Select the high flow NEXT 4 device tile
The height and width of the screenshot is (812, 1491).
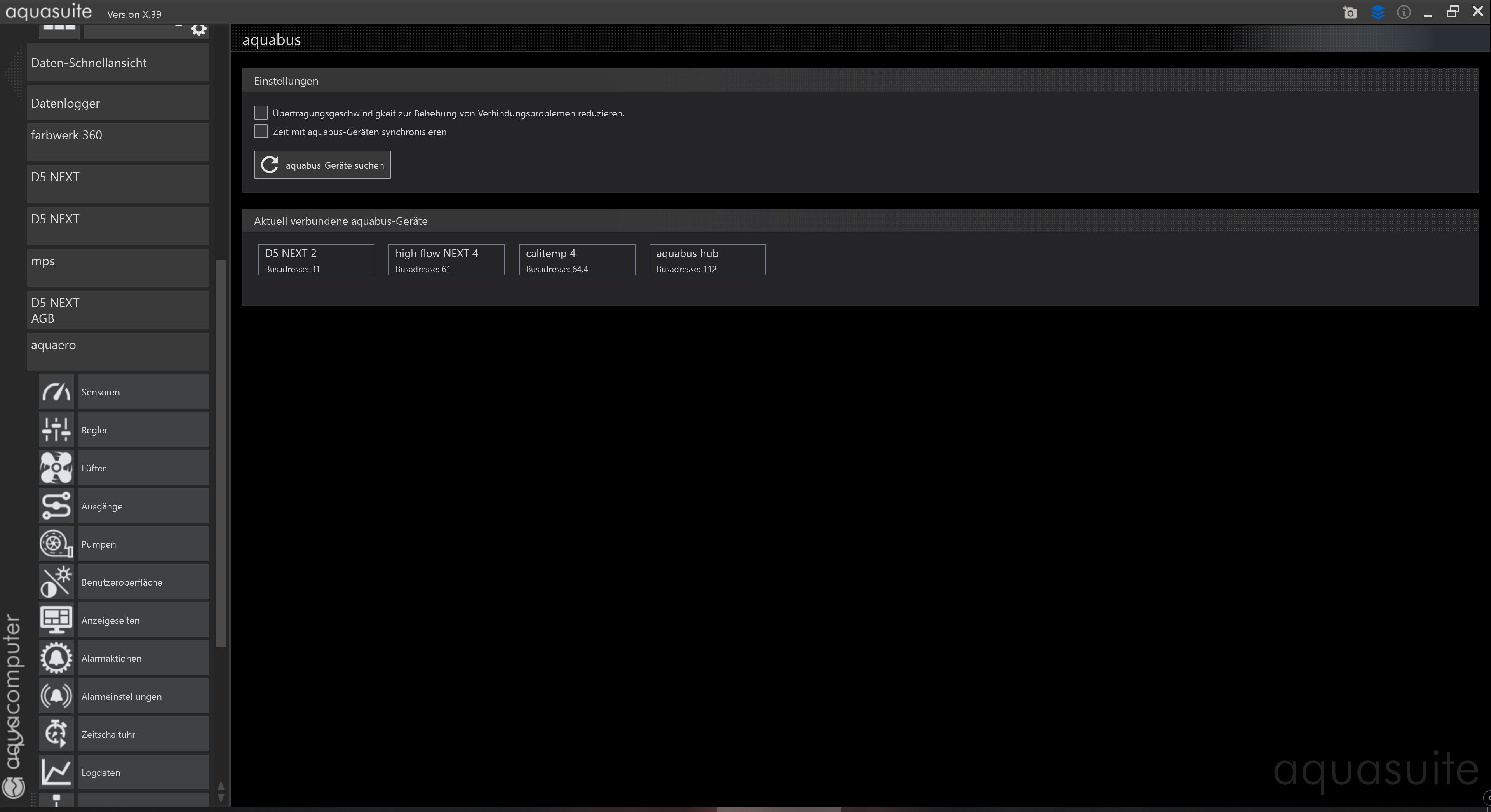coord(446,260)
